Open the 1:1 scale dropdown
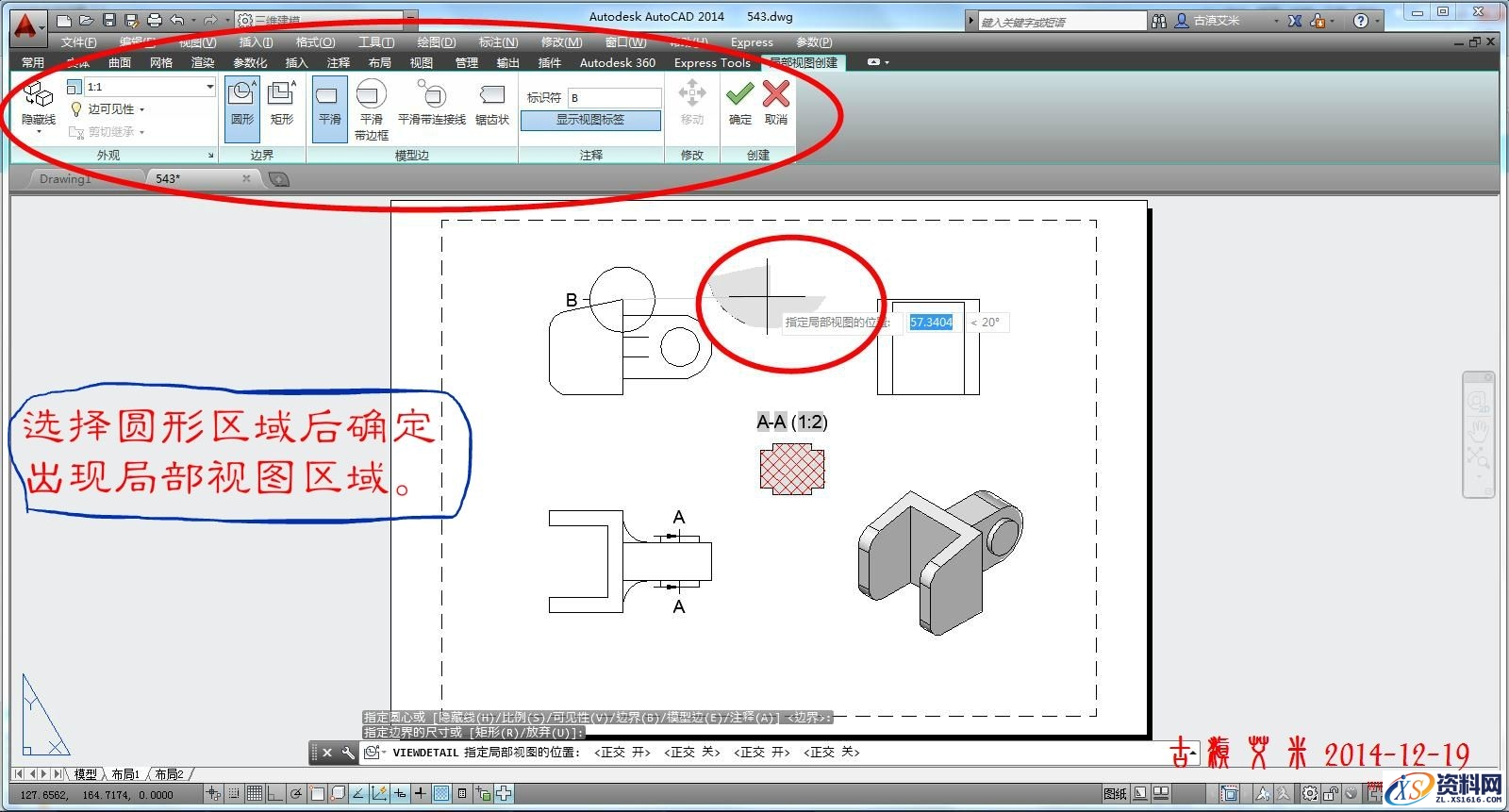1509x812 pixels. click(209, 87)
